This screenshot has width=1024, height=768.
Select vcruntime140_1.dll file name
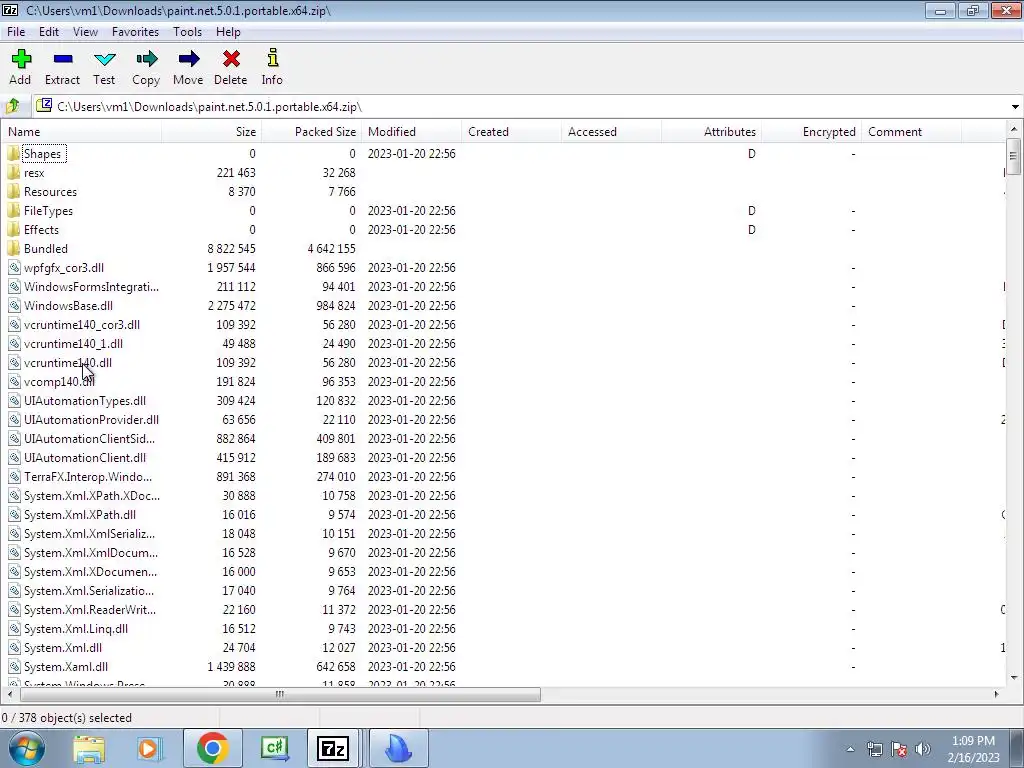[73, 344]
